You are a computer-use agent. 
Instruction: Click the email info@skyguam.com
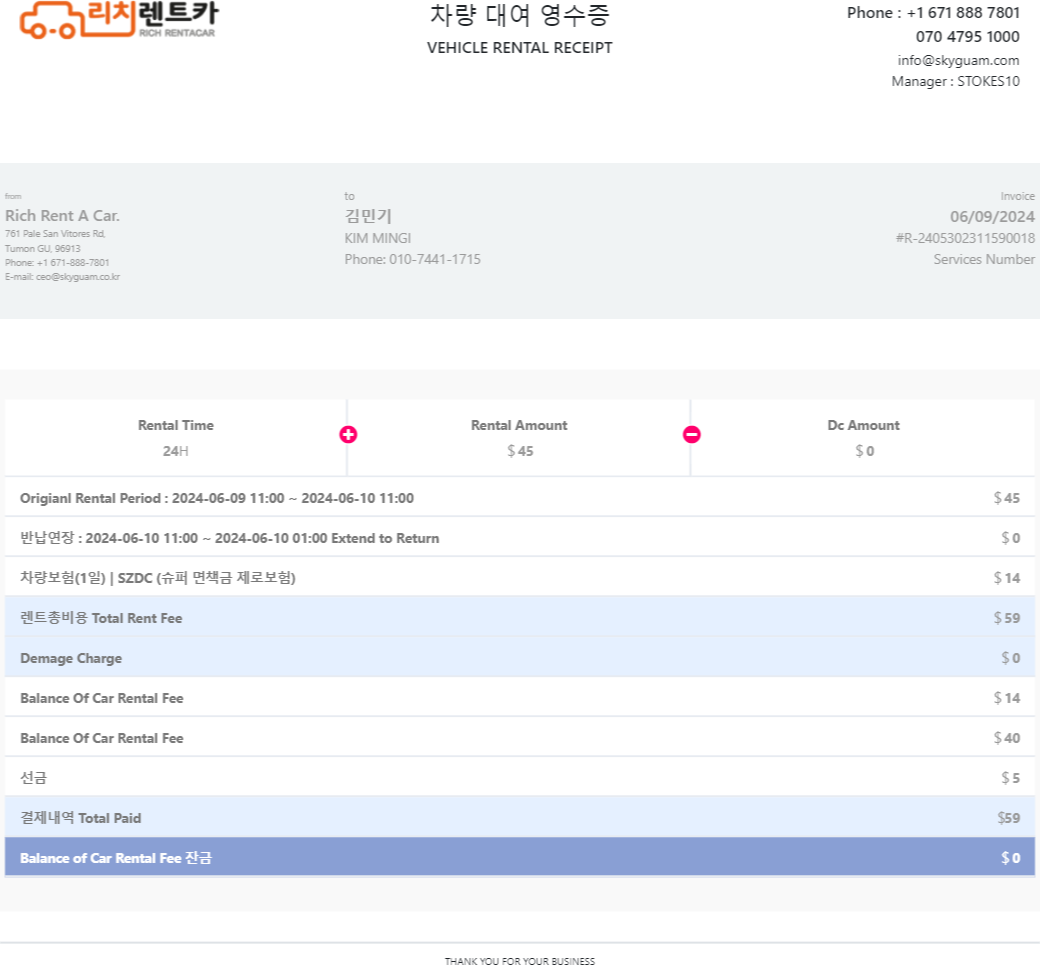(958, 60)
